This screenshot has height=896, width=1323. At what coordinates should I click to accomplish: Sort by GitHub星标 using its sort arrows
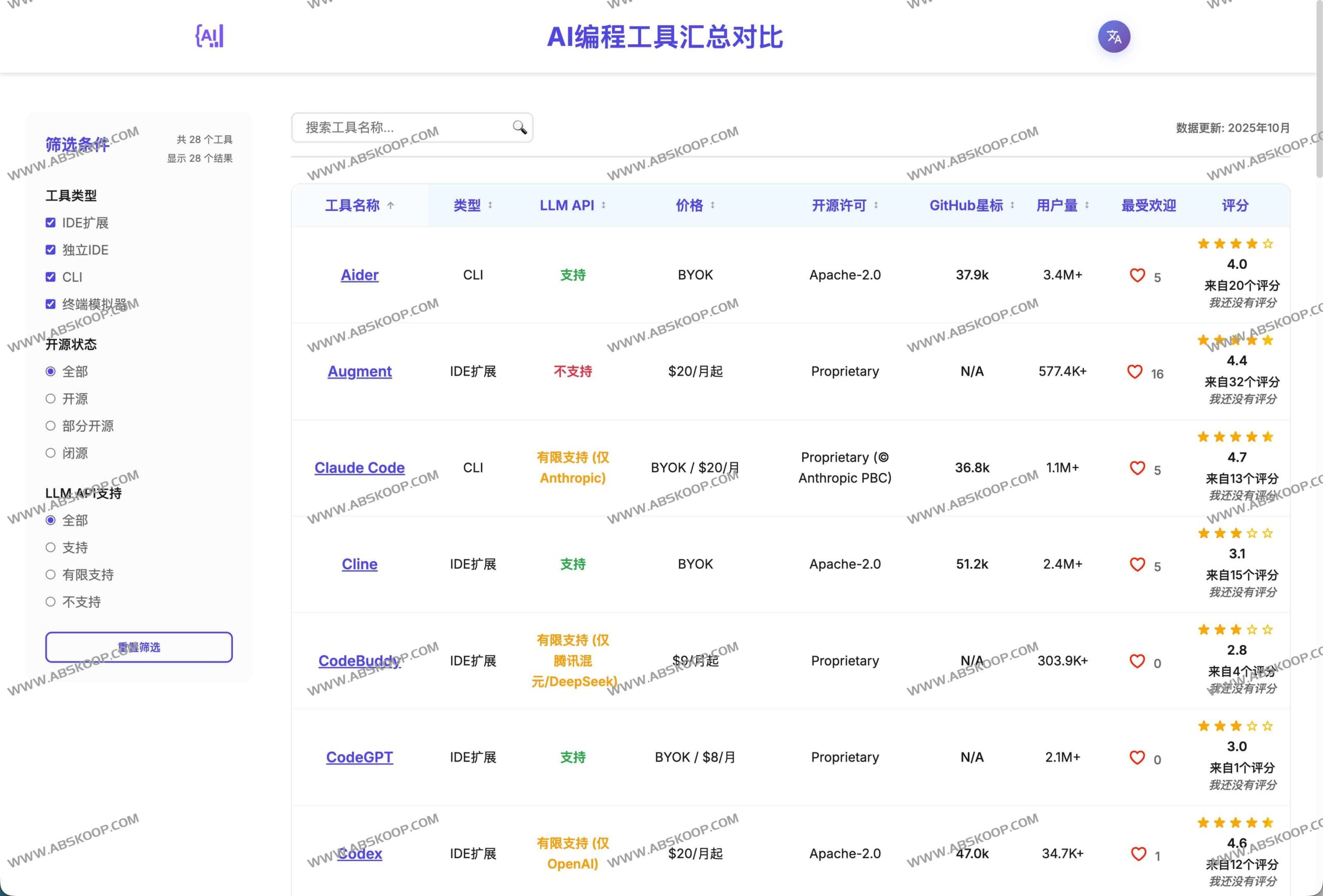pos(1013,206)
